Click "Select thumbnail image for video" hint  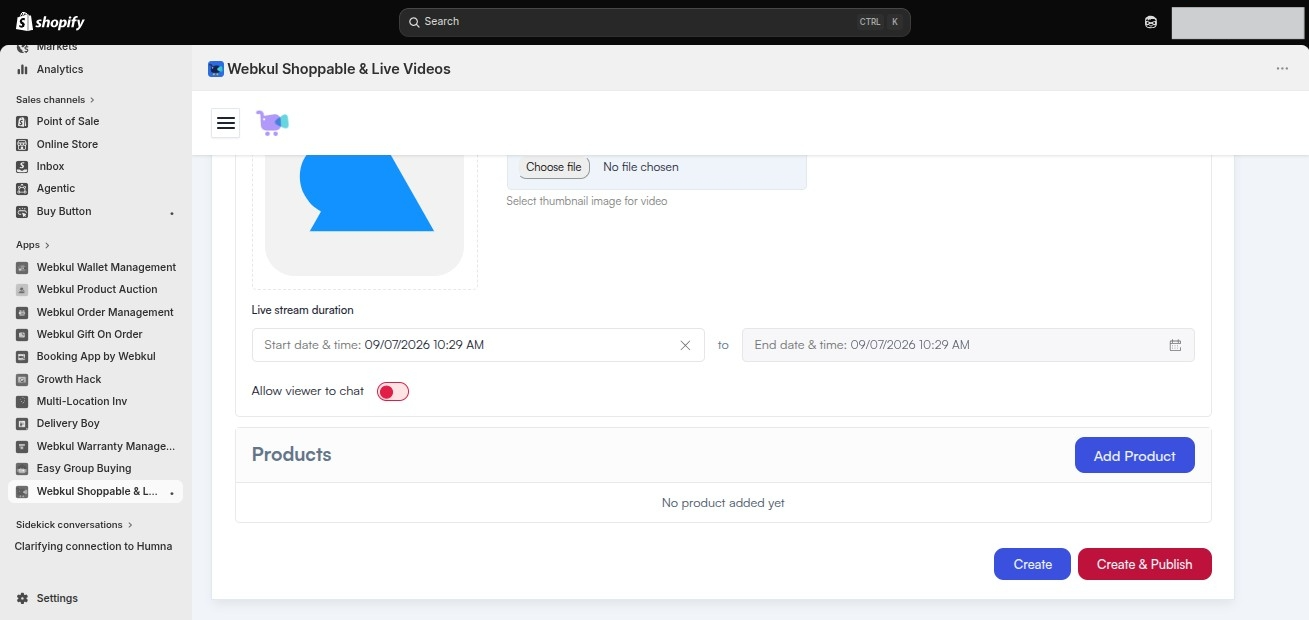(x=587, y=201)
